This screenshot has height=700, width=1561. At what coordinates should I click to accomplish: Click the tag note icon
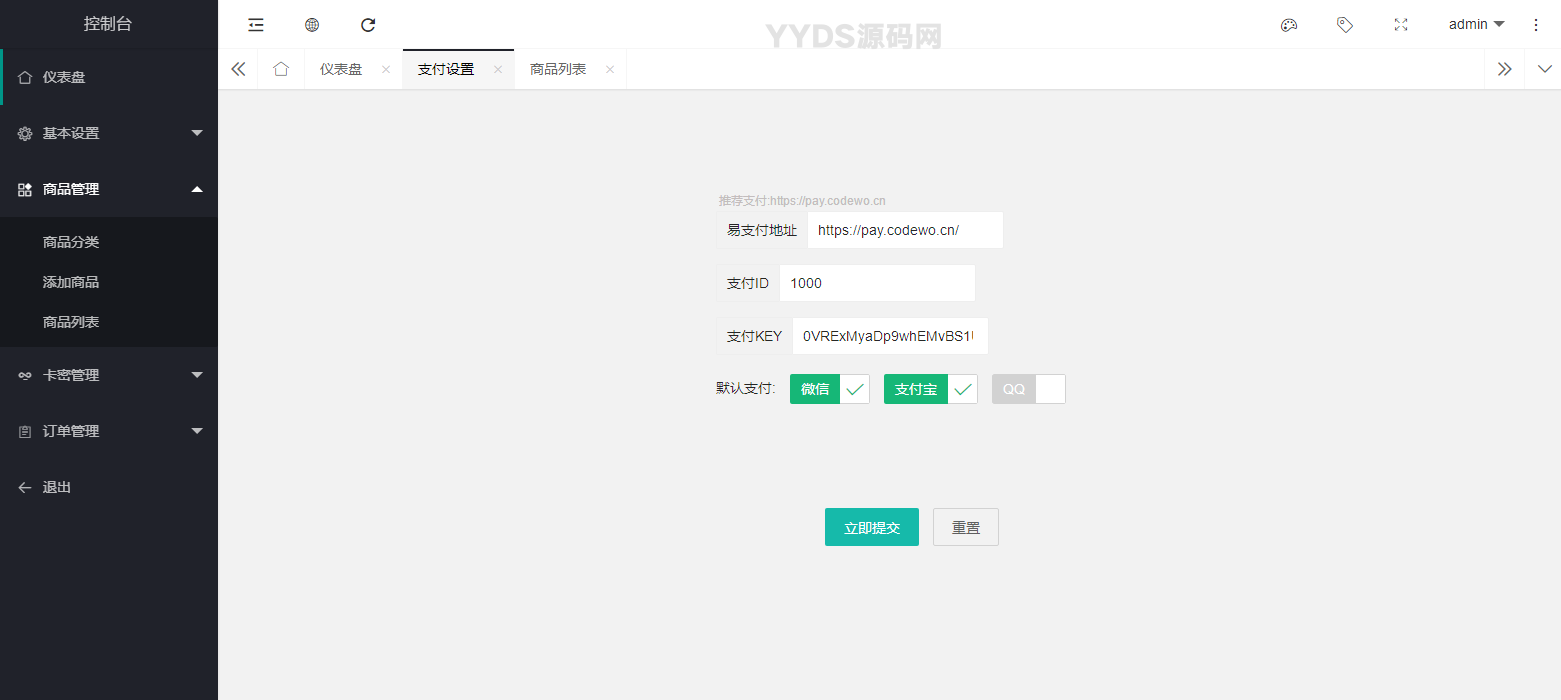(x=1345, y=25)
